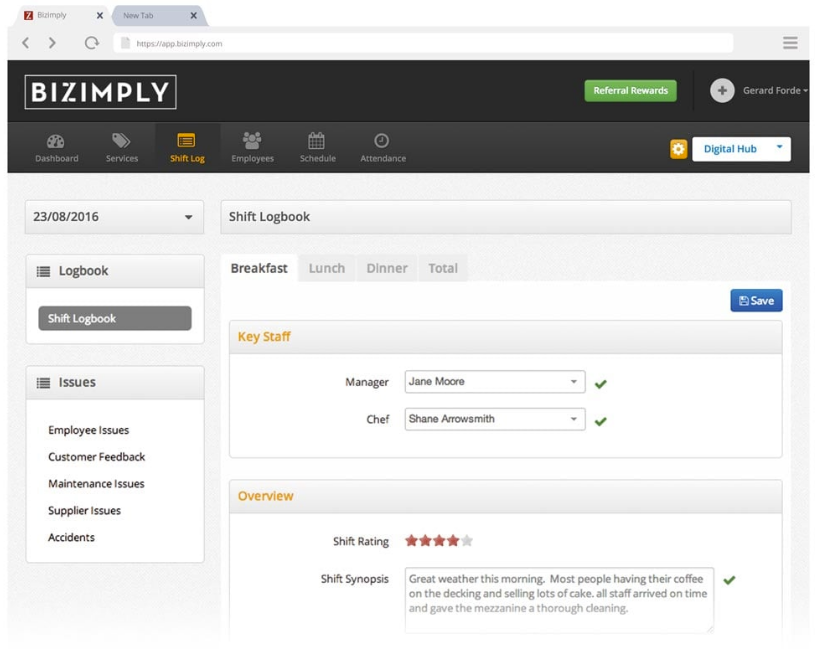
Task: Set the fifth star in Shift Rating
Action: [x=465, y=540]
